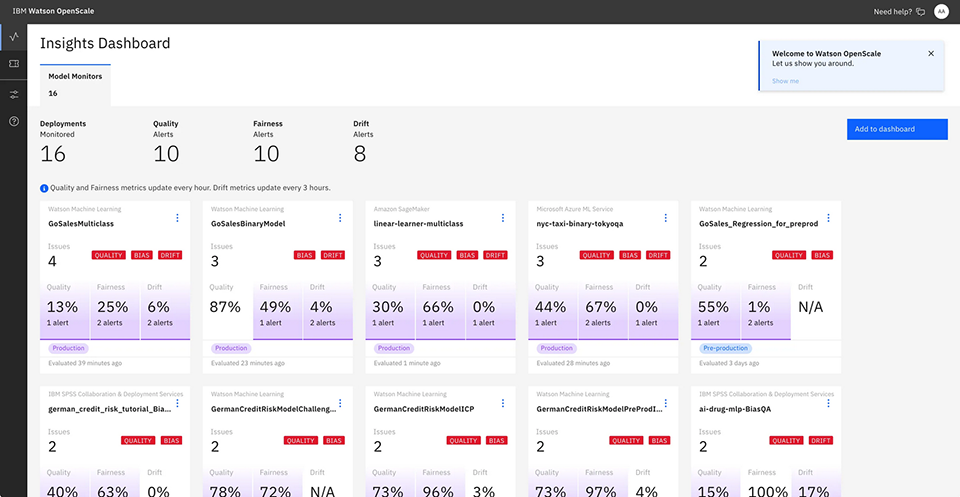Click Production tag on GoSalesMulticlass card

[69, 348]
